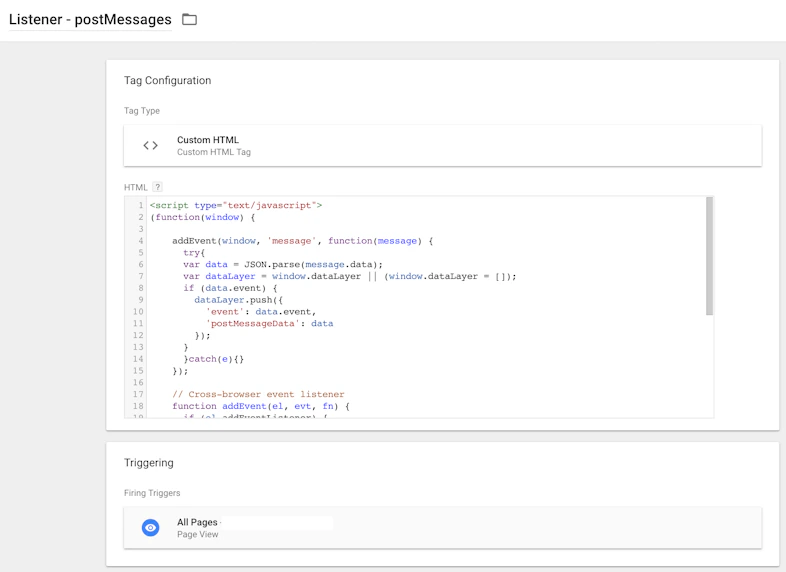Click the folder icon beside tag name
This screenshot has width=786, height=572.
pyautogui.click(x=189, y=20)
